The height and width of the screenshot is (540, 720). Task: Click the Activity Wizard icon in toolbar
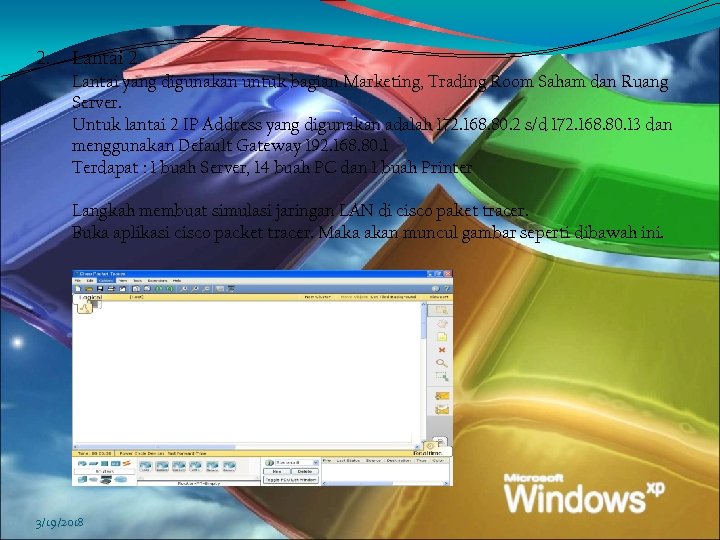[122, 289]
